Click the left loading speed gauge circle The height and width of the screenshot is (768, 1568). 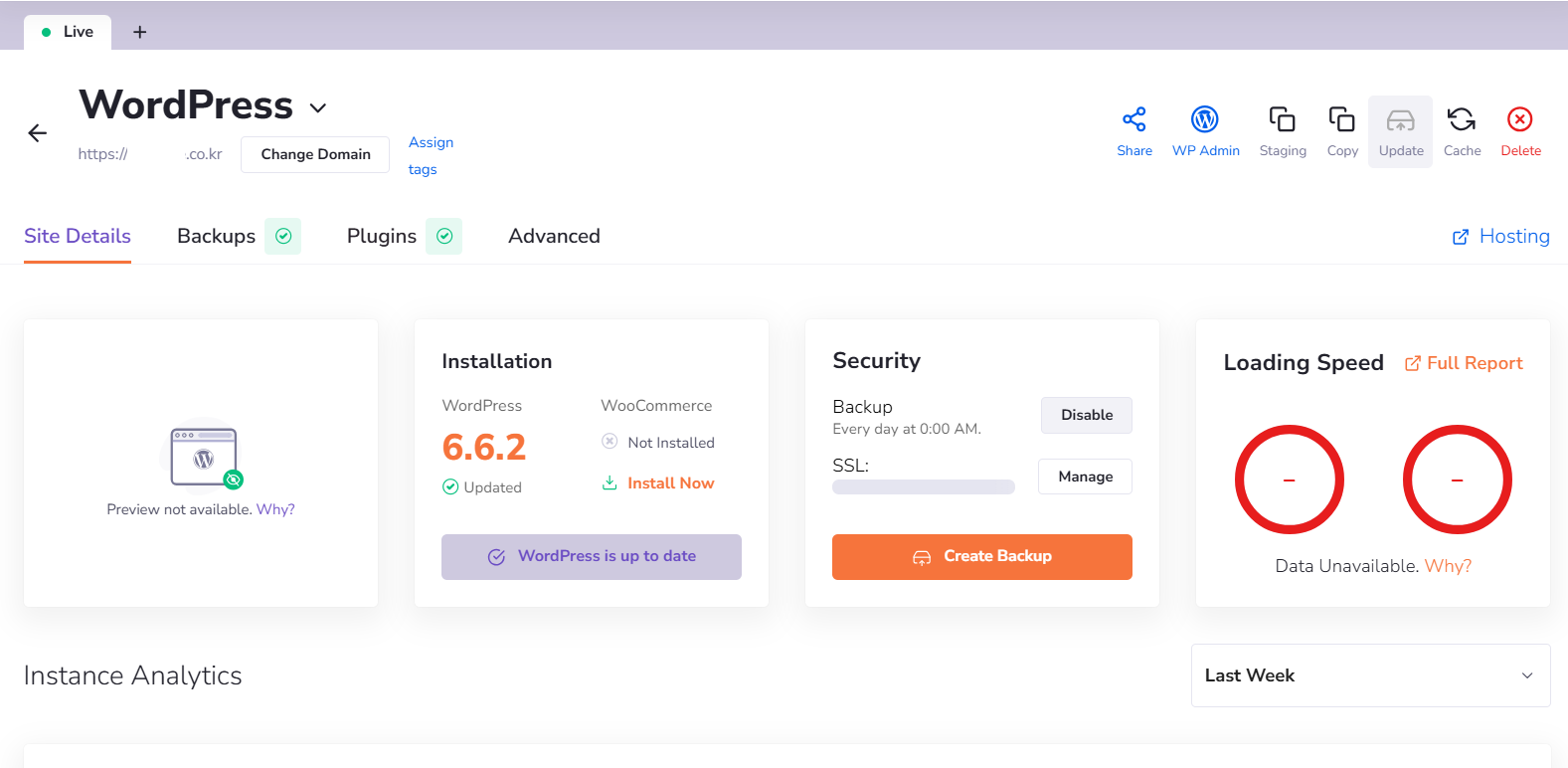click(1290, 480)
